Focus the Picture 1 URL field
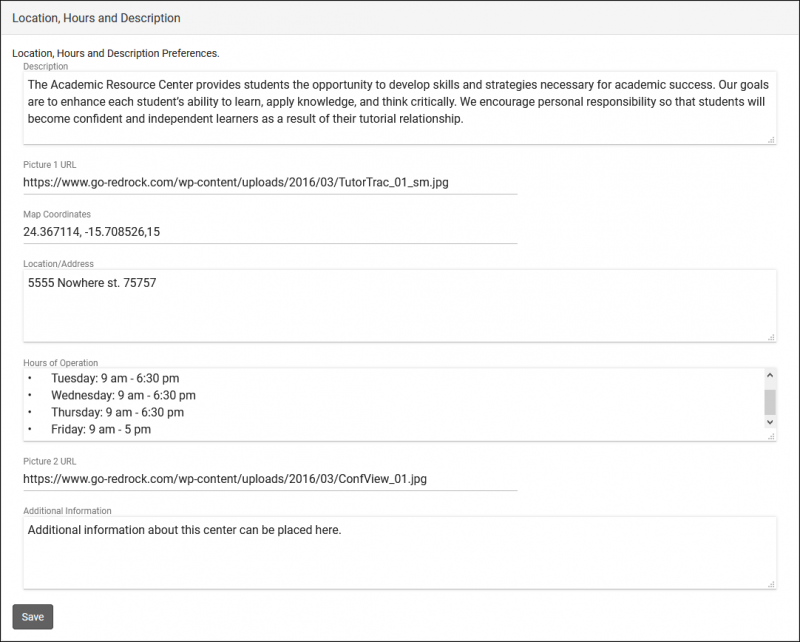Viewport: 800px width, 642px height. coord(270,183)
